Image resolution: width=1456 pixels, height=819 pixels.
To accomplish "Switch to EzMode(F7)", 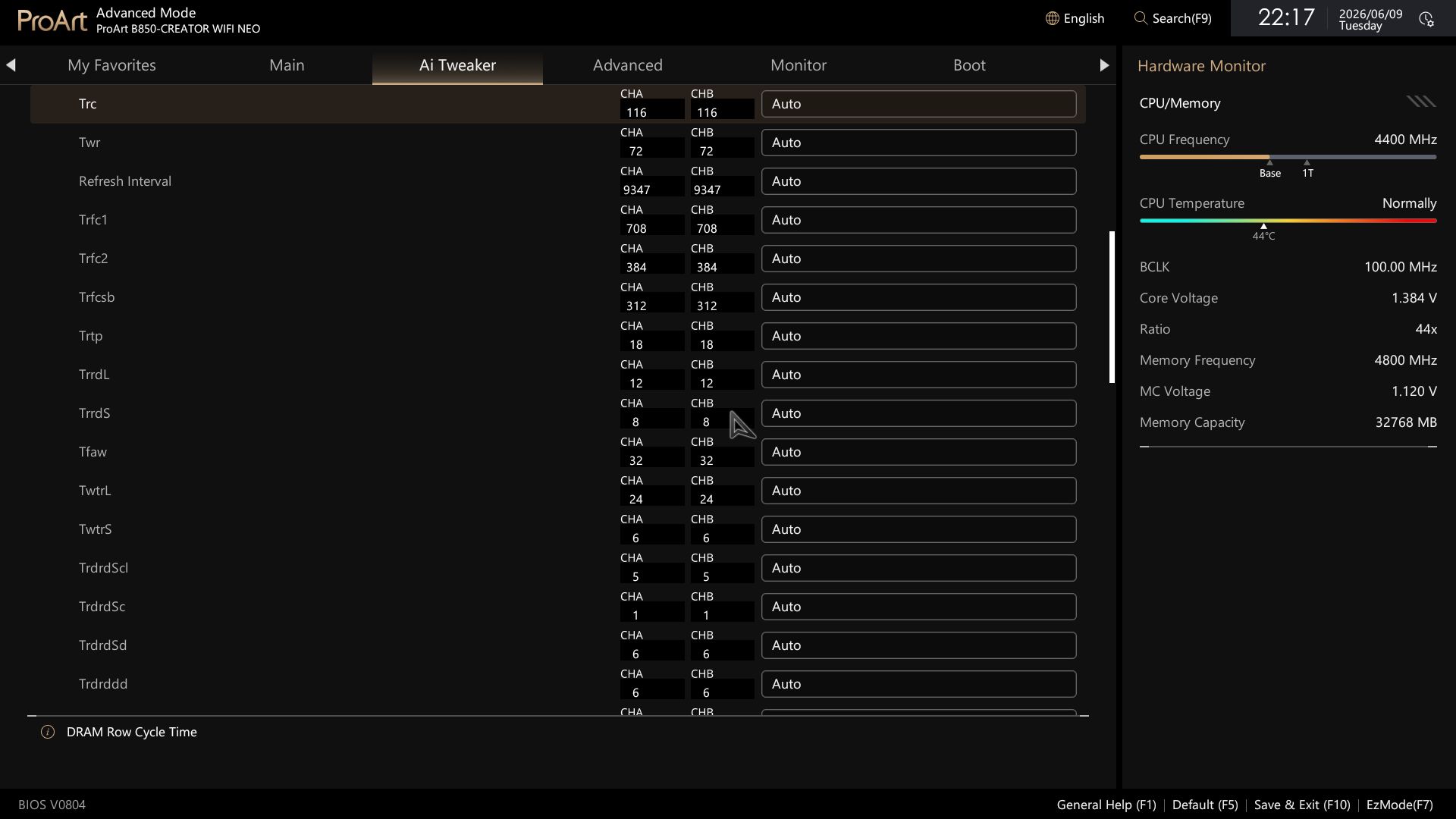I will tap(1399, 805).
